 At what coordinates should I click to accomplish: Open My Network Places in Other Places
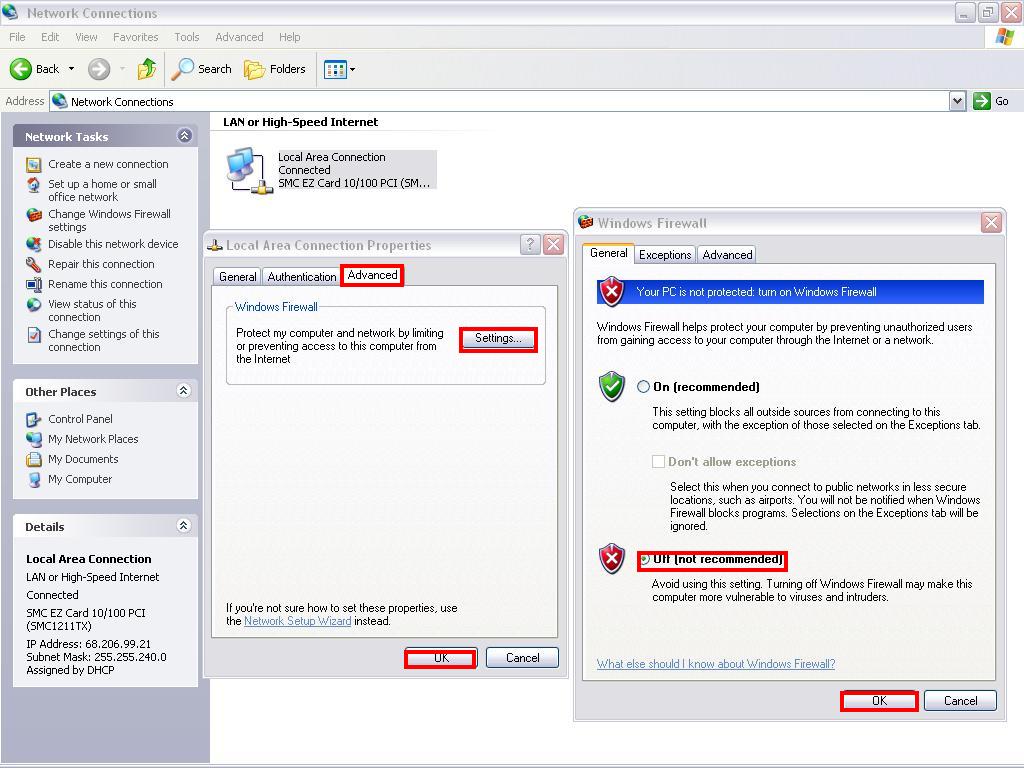pos(93,439)
